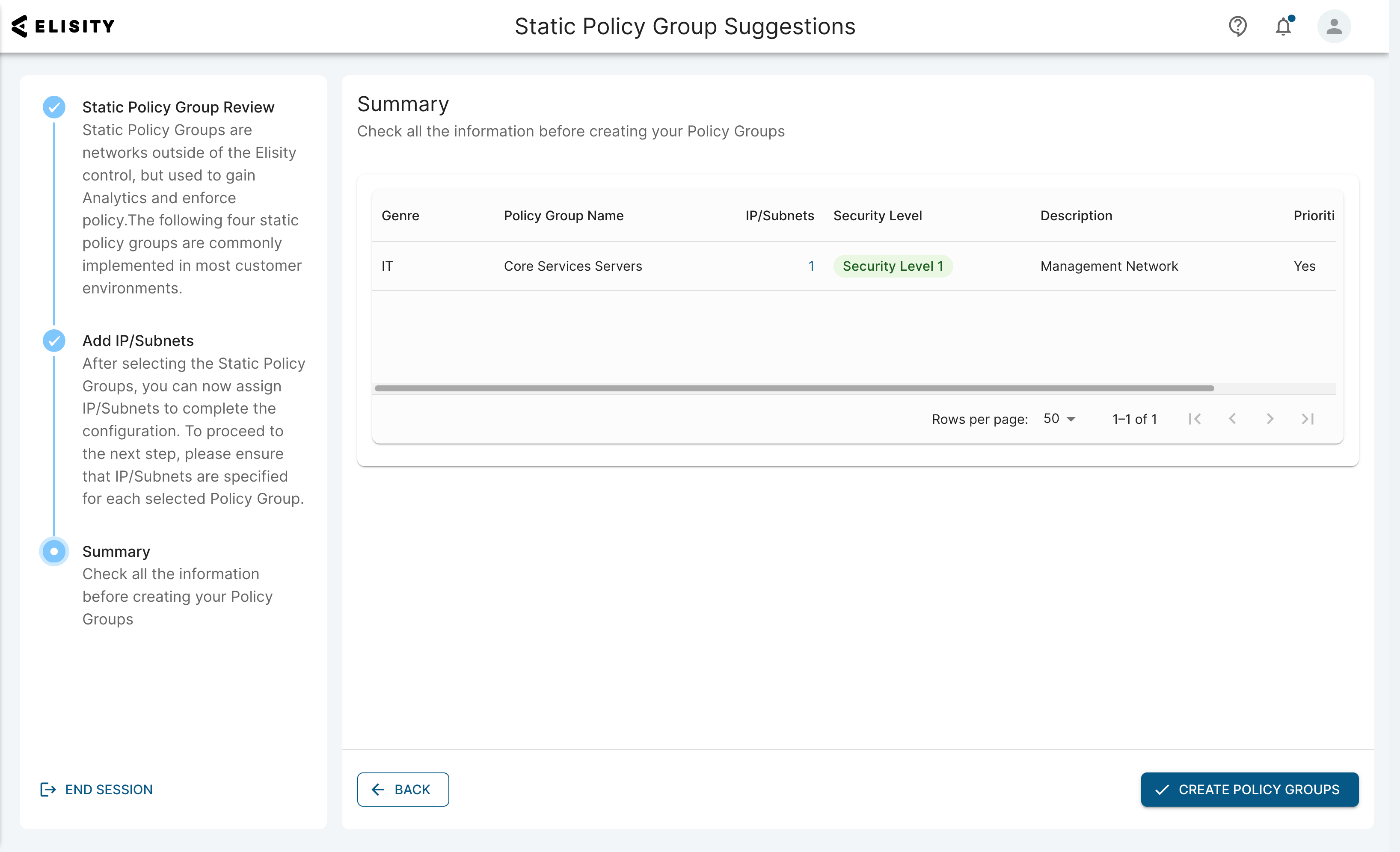
Task: Click the Management Network description cell
Action: (x=1109, y=266)
